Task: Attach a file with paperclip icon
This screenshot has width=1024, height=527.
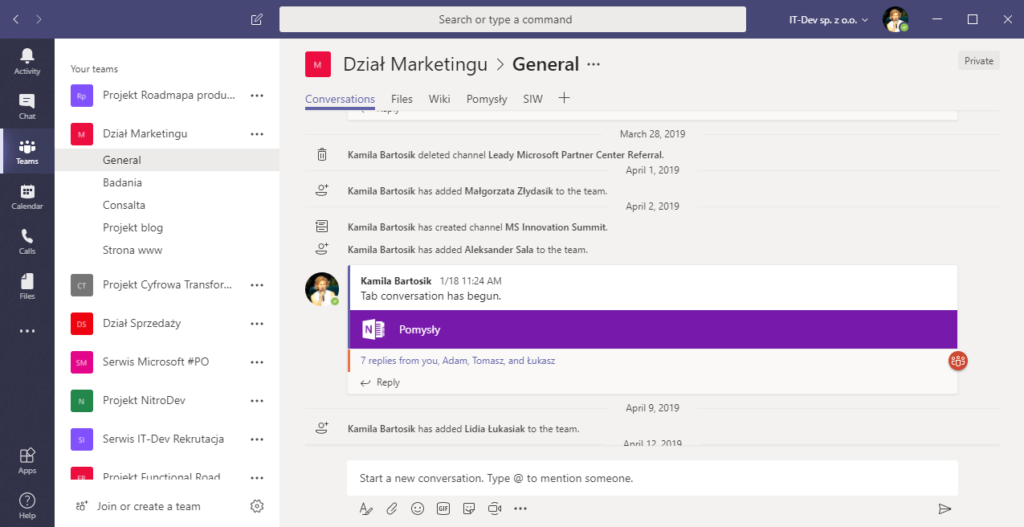Action: (x=392, y=508)
